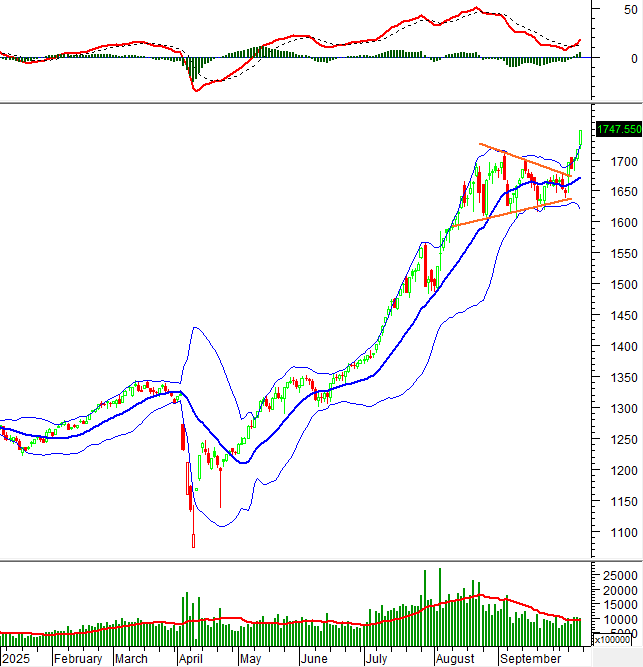Screen dimensions: 643x667
Task: Select the September month marker
Action: click(530, 659)
